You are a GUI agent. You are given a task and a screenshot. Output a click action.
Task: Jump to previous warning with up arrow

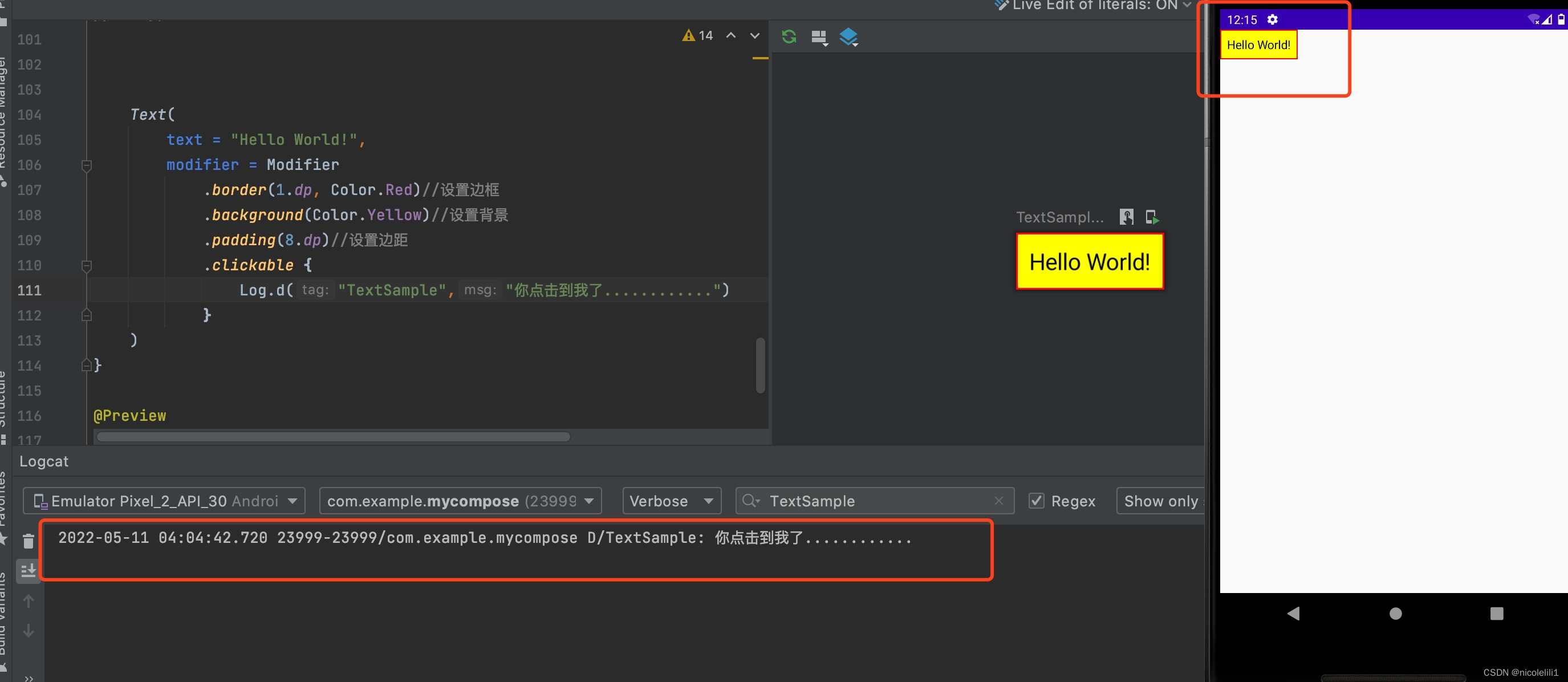pyautogui.click(x=731, y=35)
